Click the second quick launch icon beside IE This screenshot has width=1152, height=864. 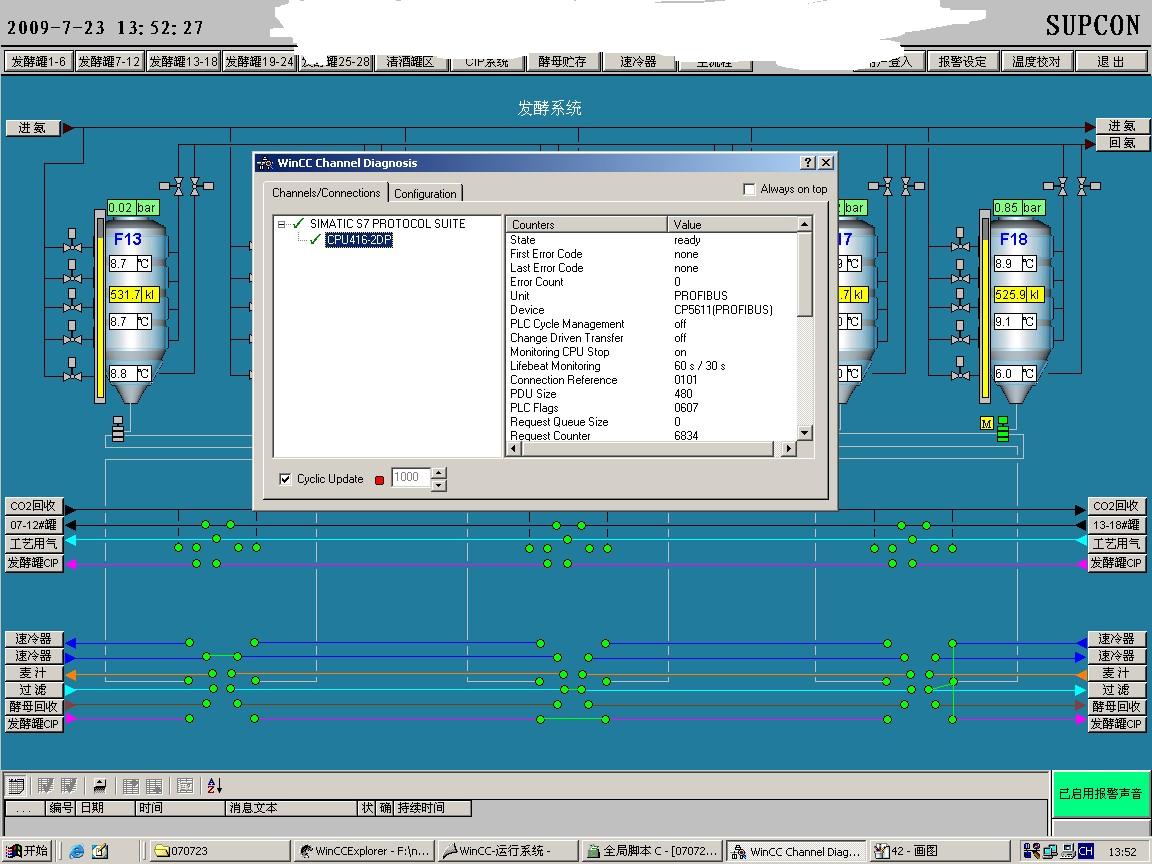tap(100, 852)
